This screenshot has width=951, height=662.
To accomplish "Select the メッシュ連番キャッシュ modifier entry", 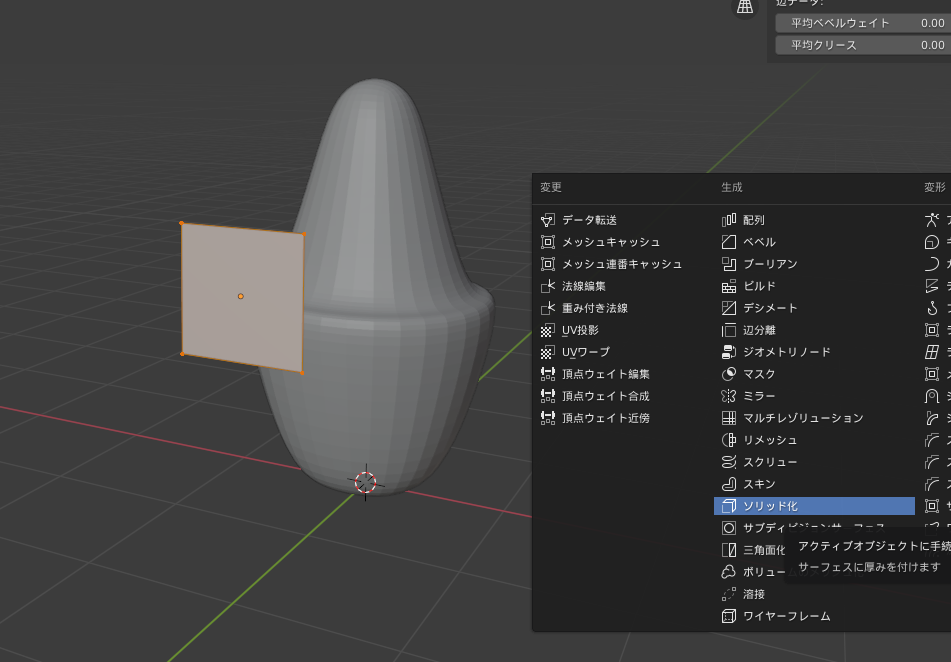I will pos(622,264).
